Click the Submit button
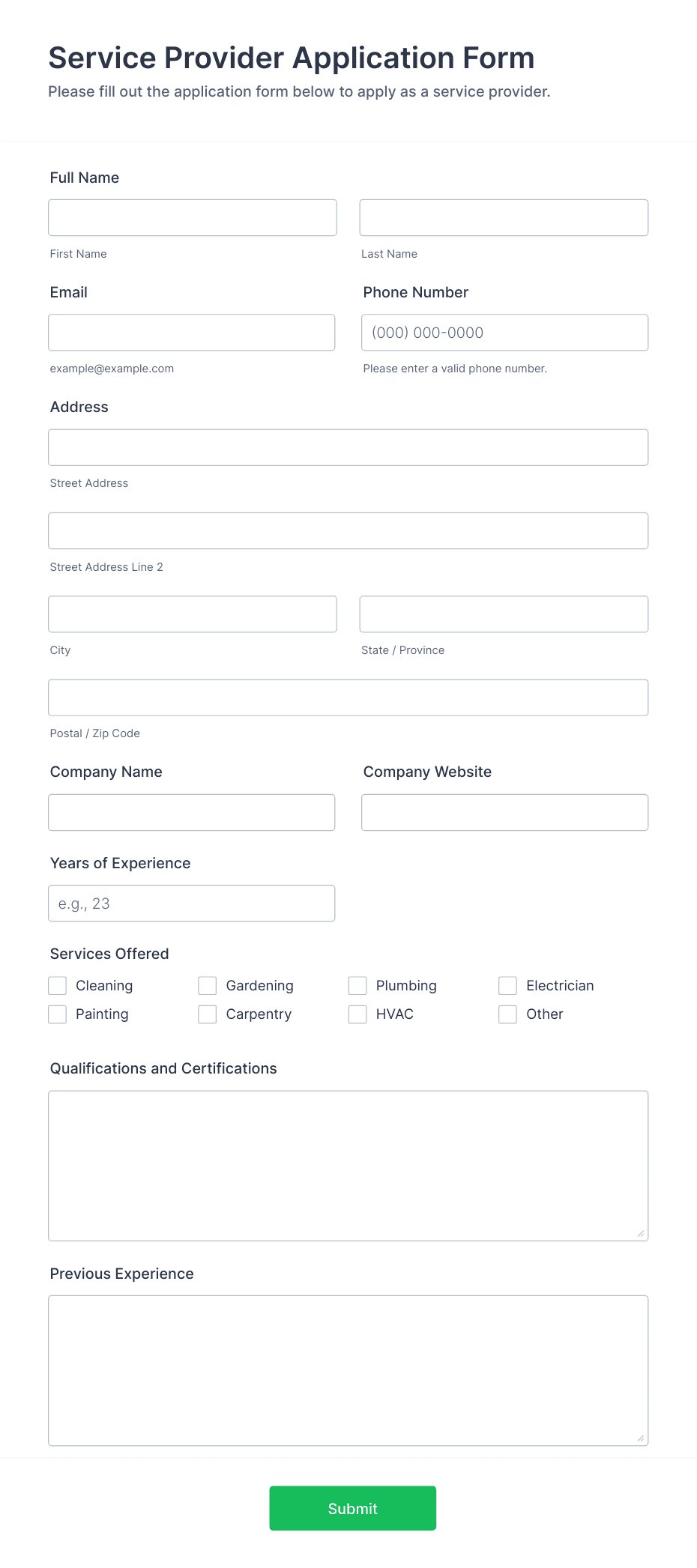The width and height of the screenshot is (697, 1568). tap(352, 1508)
